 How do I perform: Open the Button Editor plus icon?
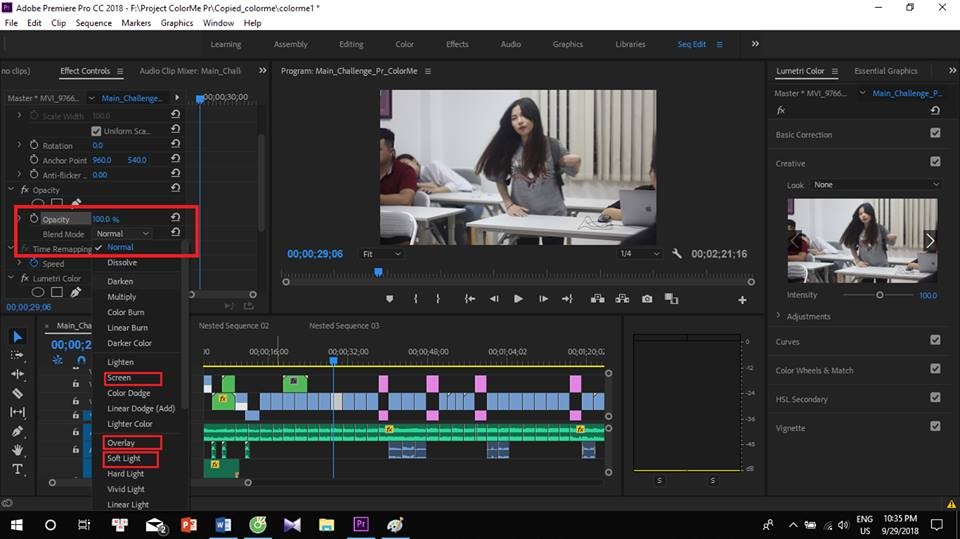(742, 300)
